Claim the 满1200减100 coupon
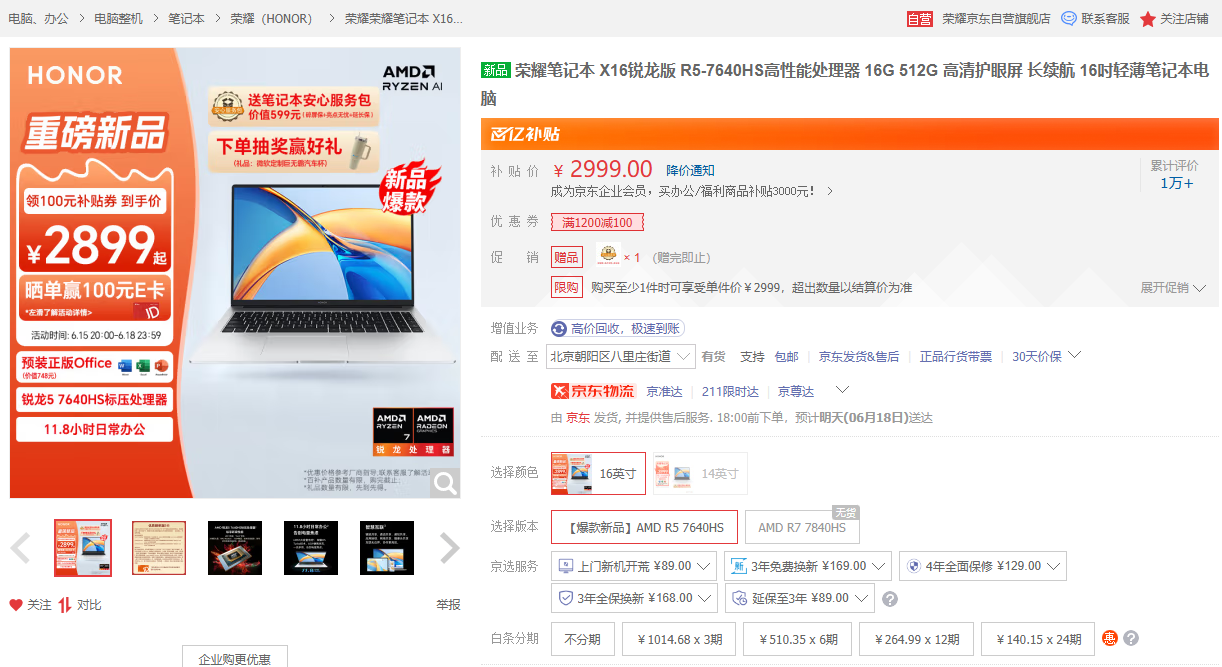 [x=597, y=222]
